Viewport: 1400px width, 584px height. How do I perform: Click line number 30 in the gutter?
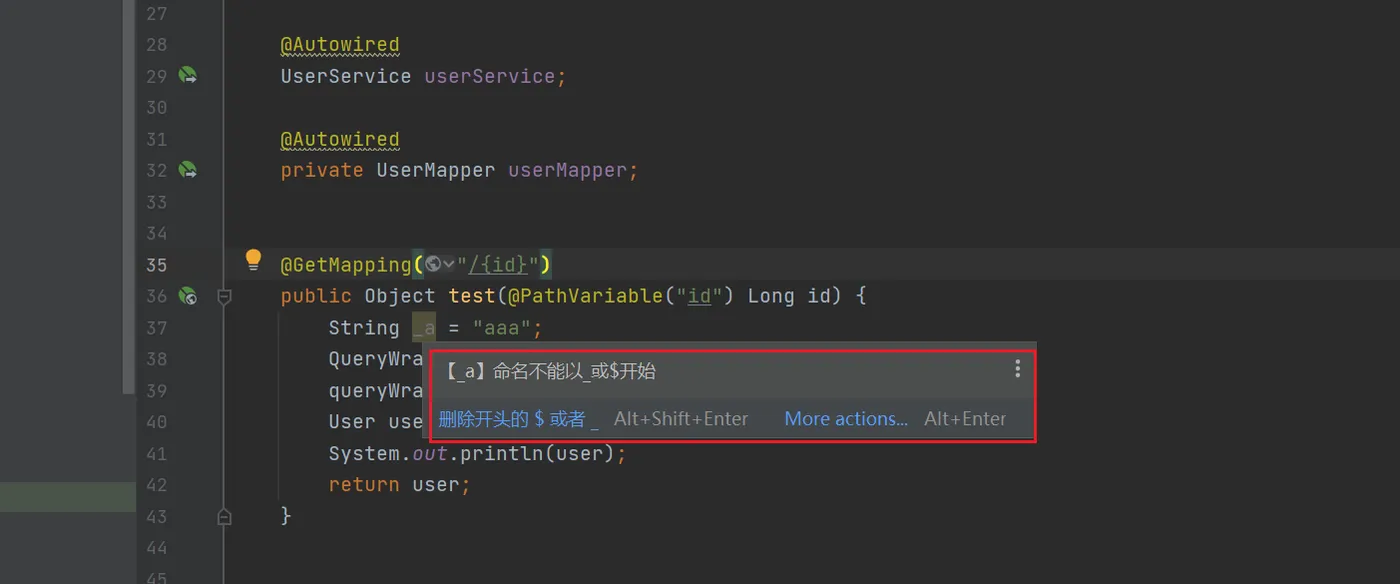point(156,107)
